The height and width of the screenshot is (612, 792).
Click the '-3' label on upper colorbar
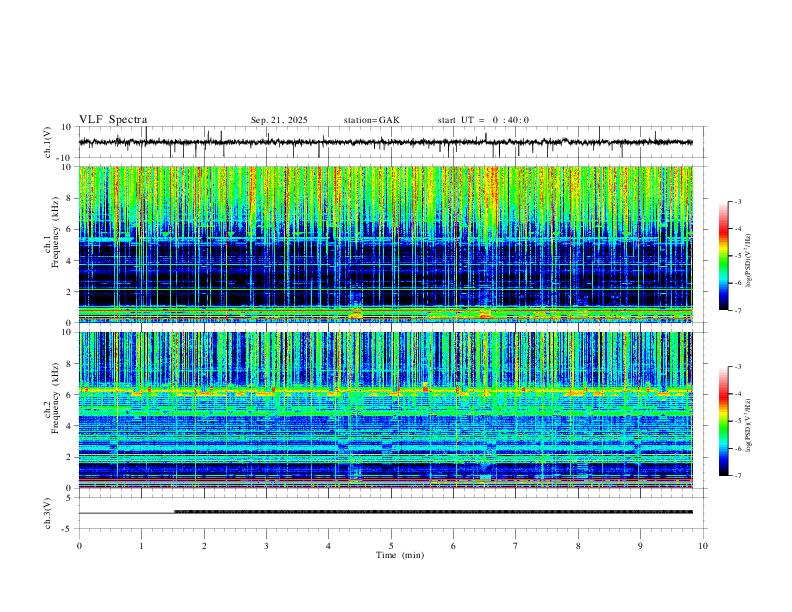point(738,201)
